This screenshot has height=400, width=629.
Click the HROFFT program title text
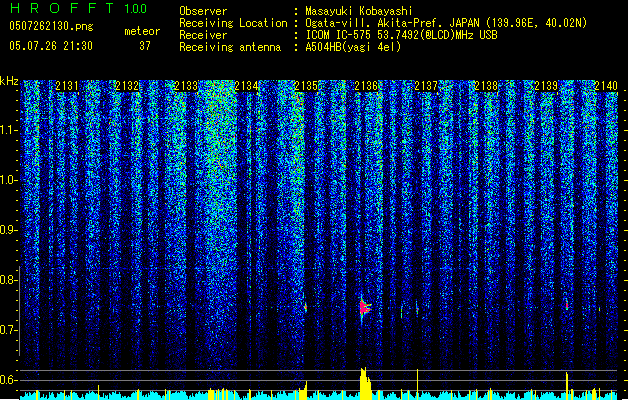(63, 8)
